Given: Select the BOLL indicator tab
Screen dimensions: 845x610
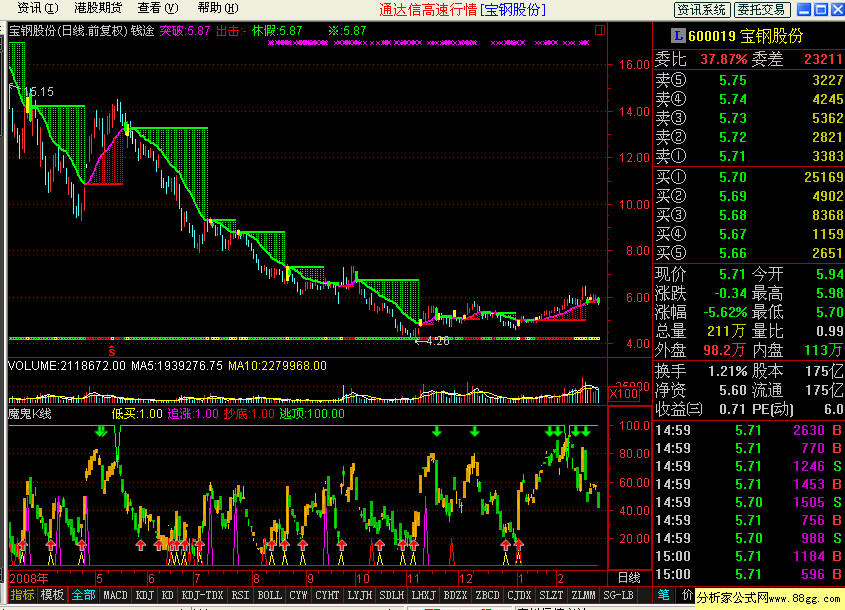Looking at the screenshot, I should click(269, 595).
